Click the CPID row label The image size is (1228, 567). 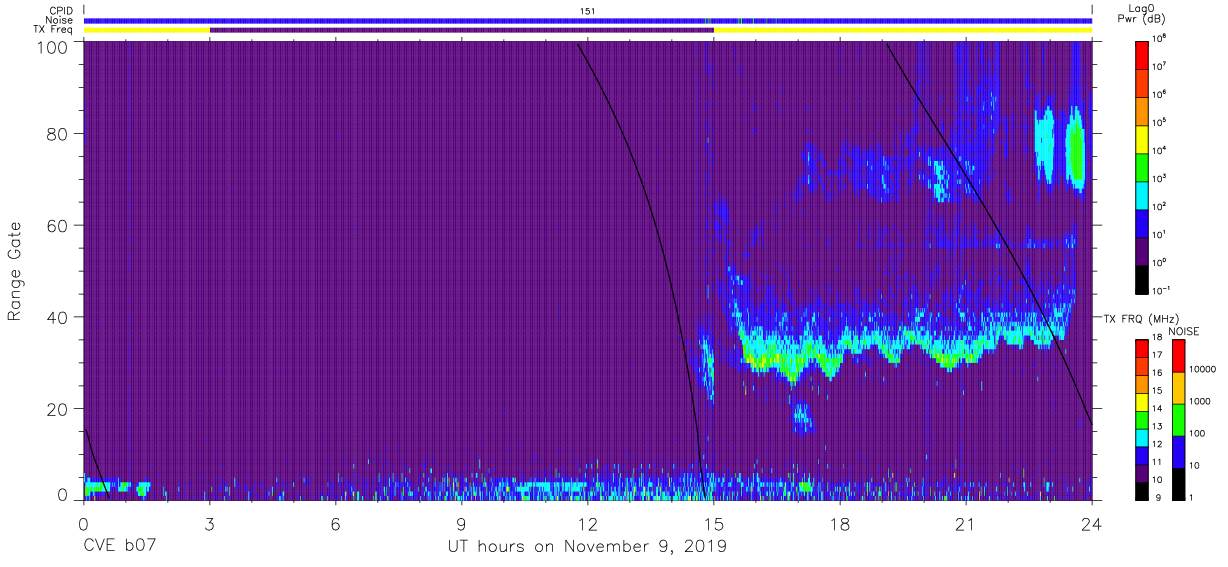(x=62, y=11)
